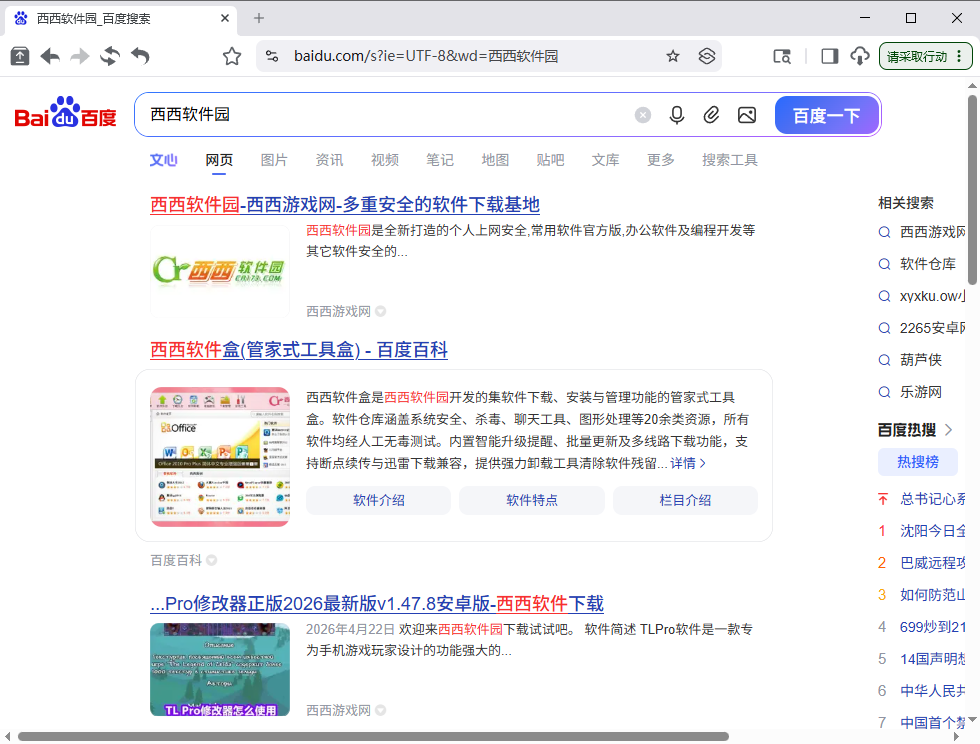Select the 网页 tab
Screen dimensions: 980x744
pos(219,160)
